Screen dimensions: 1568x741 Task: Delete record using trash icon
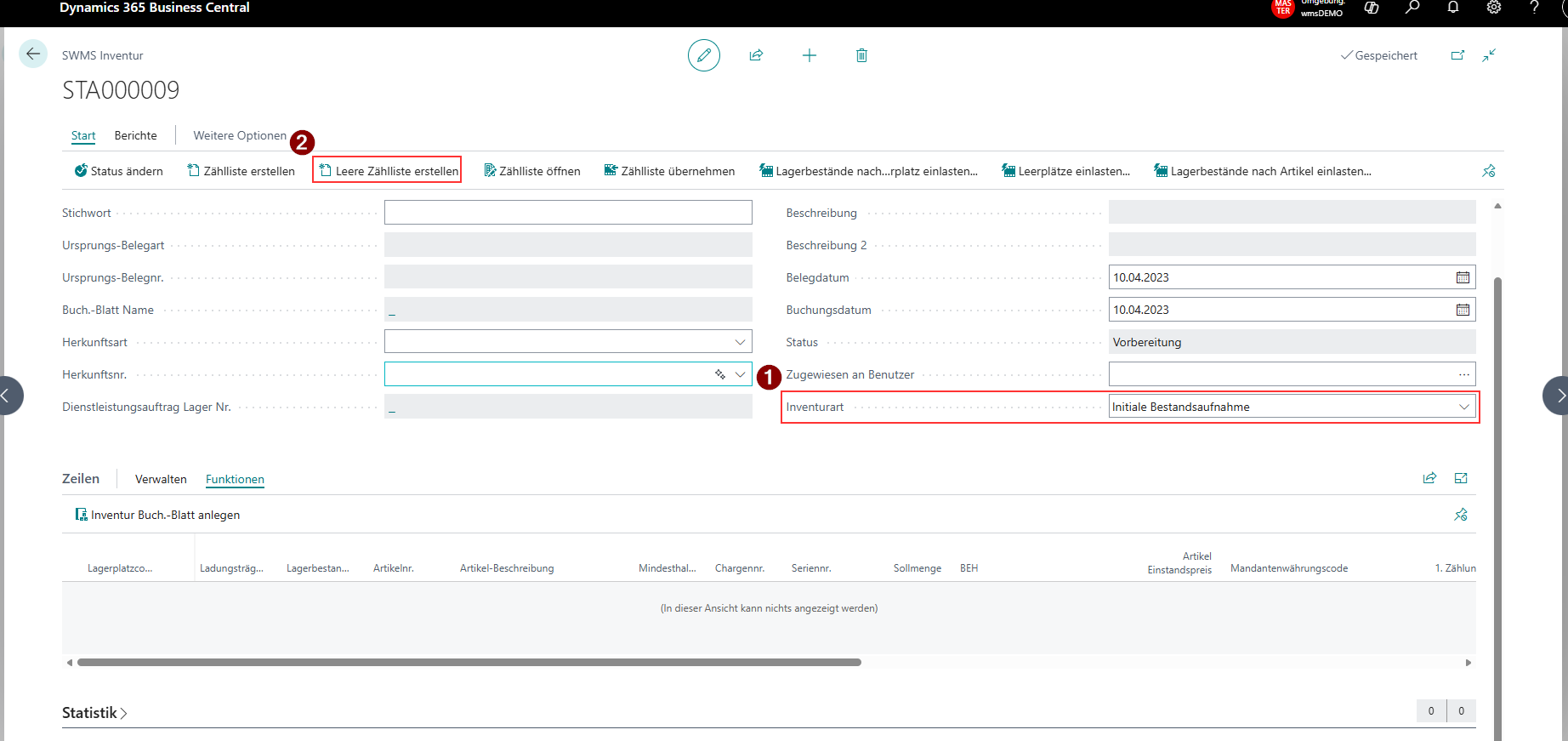(x=861, y=55)
